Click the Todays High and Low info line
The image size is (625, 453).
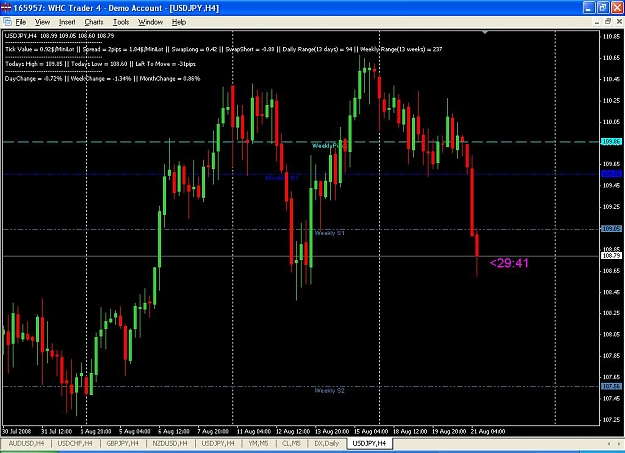tap(100, 64)
